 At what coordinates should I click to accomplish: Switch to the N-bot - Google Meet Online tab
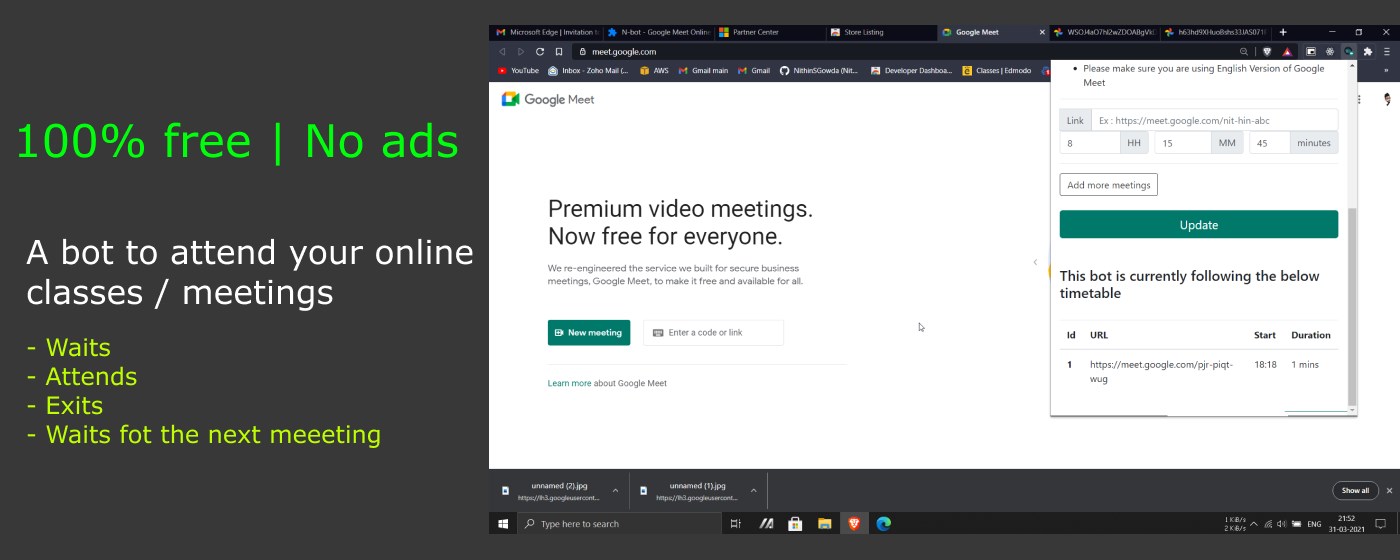658,32
